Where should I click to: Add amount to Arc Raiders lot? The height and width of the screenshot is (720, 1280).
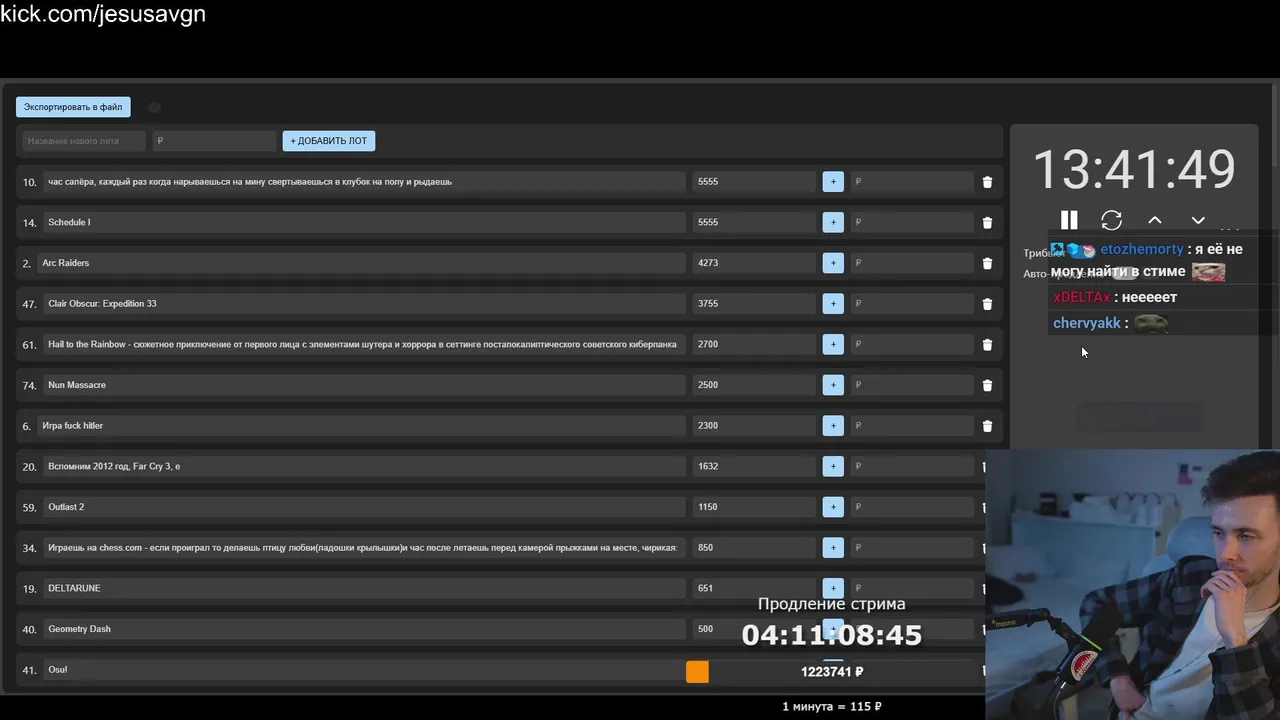pos(833,263)
